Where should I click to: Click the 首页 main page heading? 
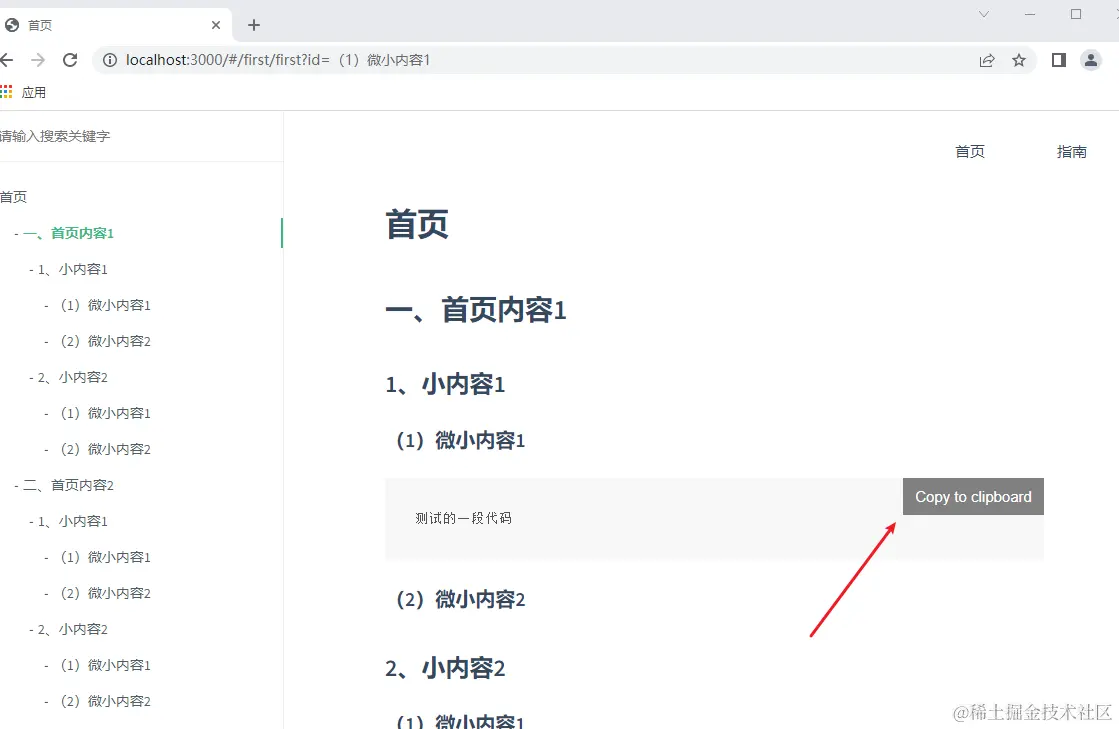click(417, 225)
